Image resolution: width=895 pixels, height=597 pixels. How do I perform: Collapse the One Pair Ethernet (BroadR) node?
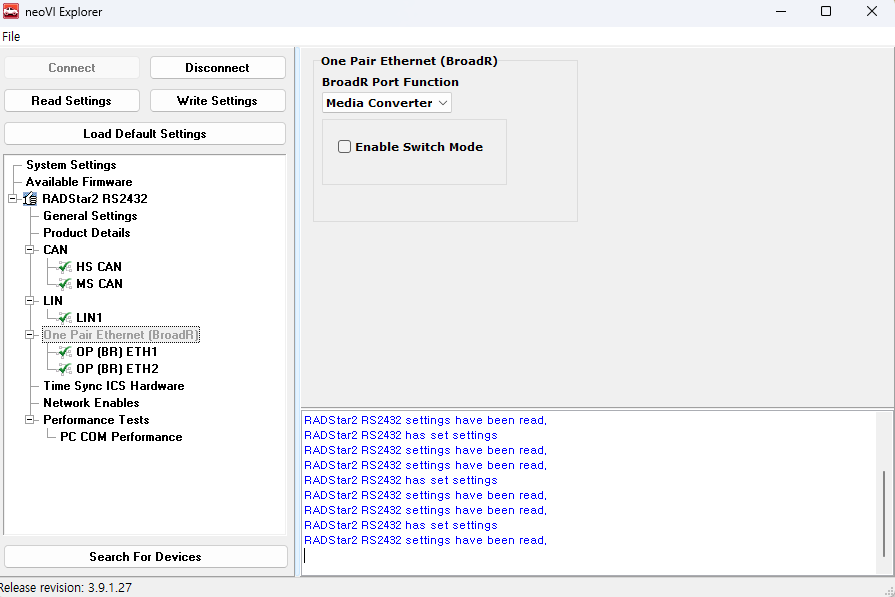pyautogui.click(x=30, y=335)
